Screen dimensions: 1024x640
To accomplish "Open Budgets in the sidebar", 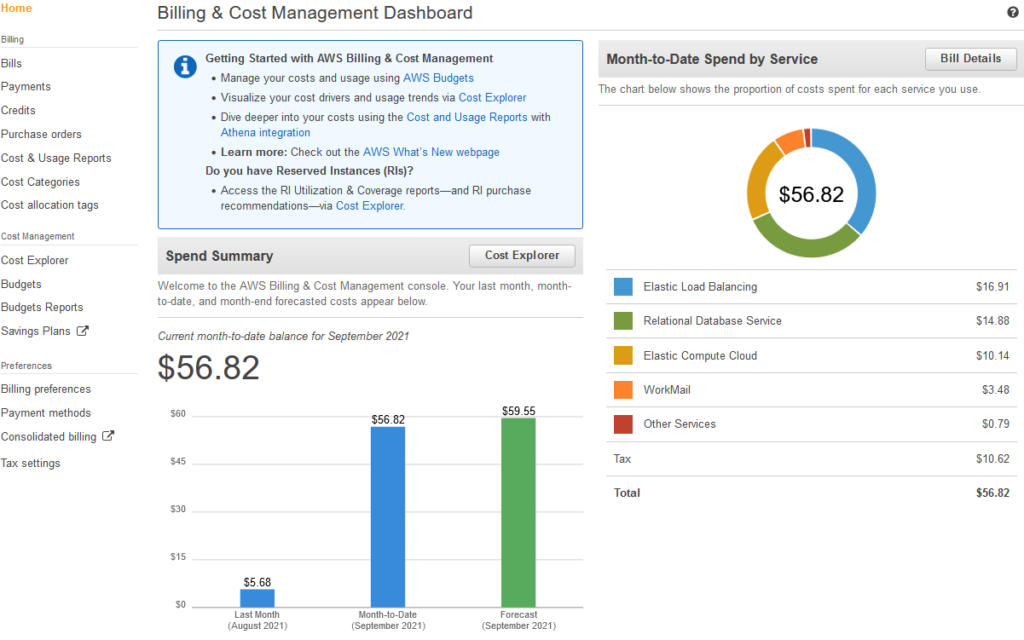I will pos(21,284).
